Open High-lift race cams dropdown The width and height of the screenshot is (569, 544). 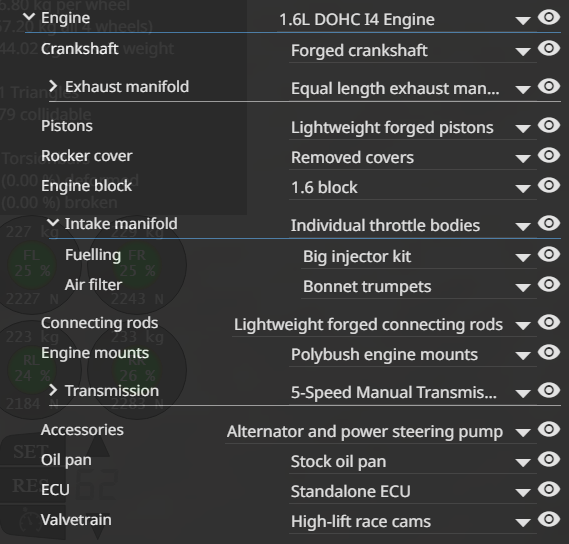point(413,522)
